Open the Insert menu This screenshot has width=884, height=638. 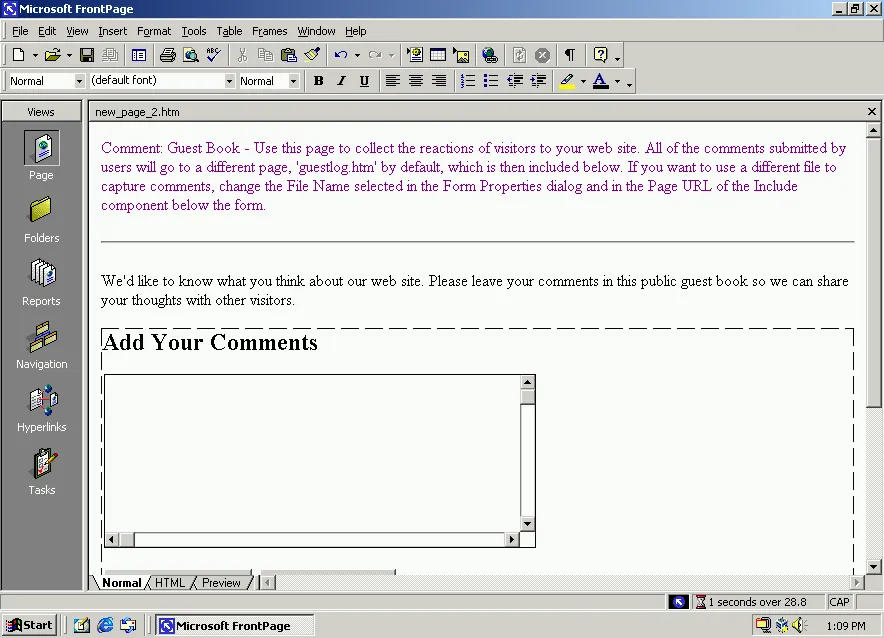pyautogui.click(x=112, y=31)
